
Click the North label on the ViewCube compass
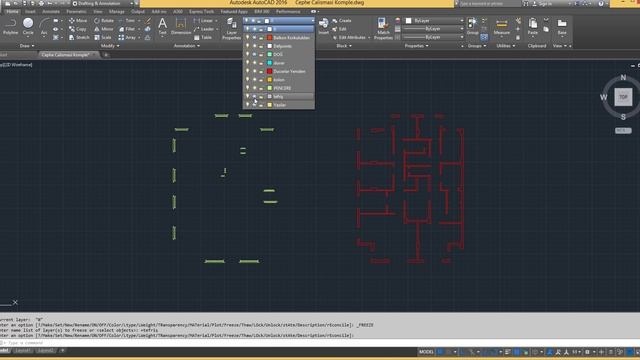[623, 77]
